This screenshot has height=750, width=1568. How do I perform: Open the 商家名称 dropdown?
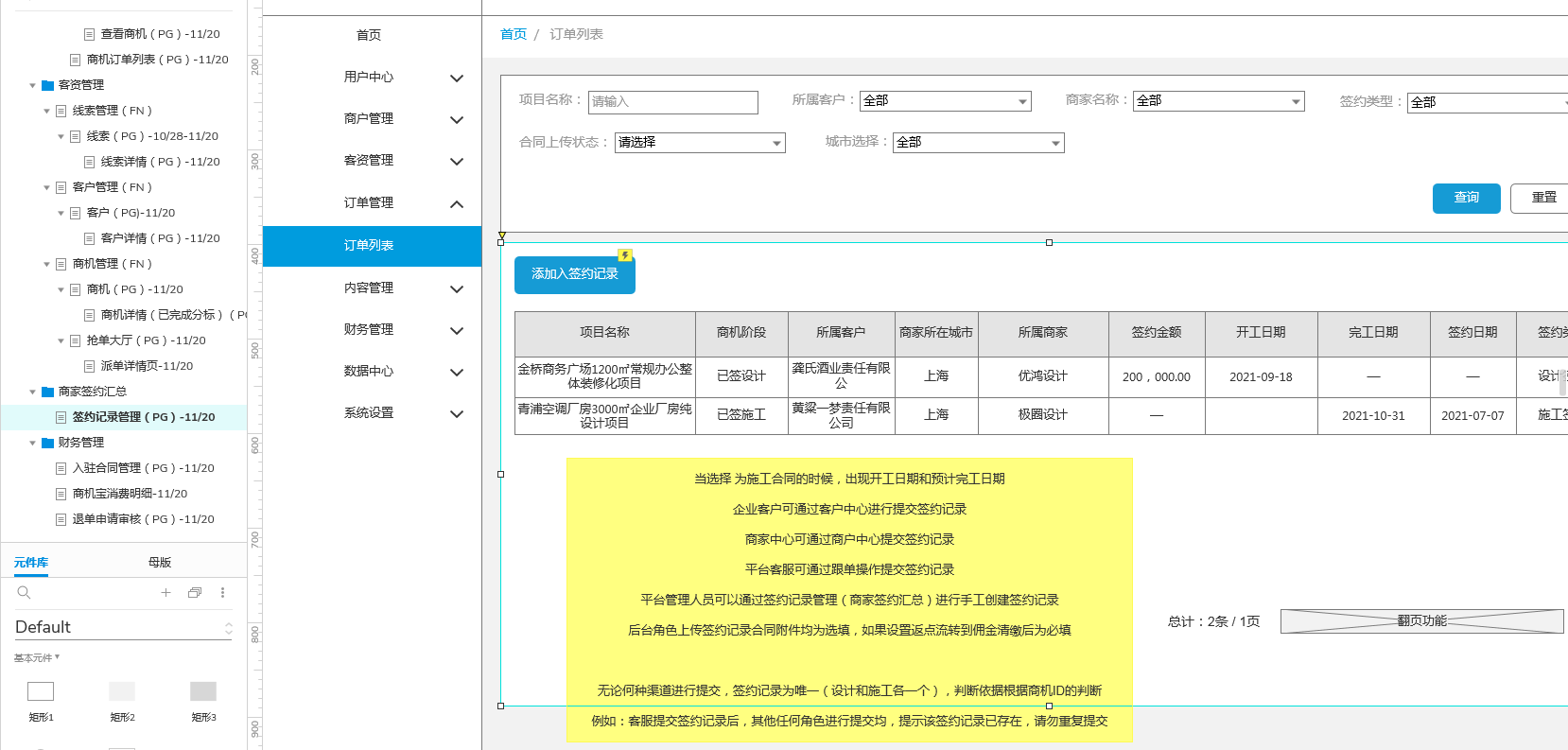pyautogui.click(x=1218, y=101)
